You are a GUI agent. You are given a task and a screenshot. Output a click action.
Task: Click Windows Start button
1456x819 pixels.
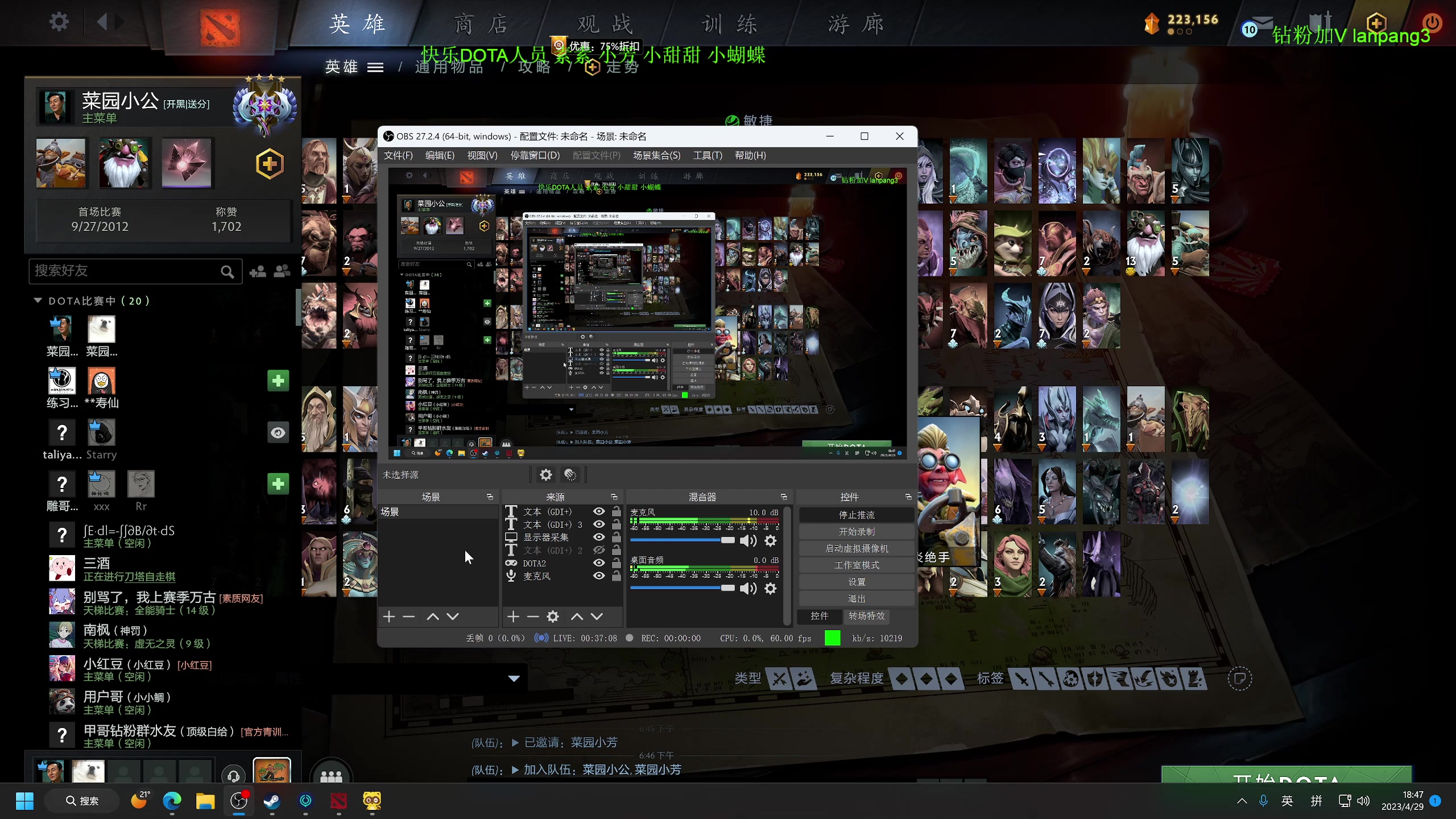[x=24, y=801]
